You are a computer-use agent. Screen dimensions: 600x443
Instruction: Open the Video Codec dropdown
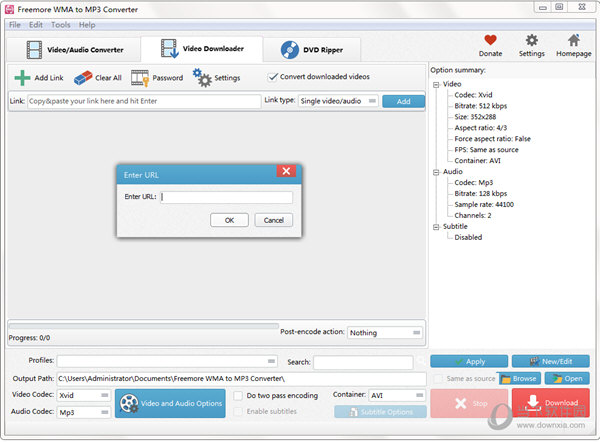click(84, 395)
